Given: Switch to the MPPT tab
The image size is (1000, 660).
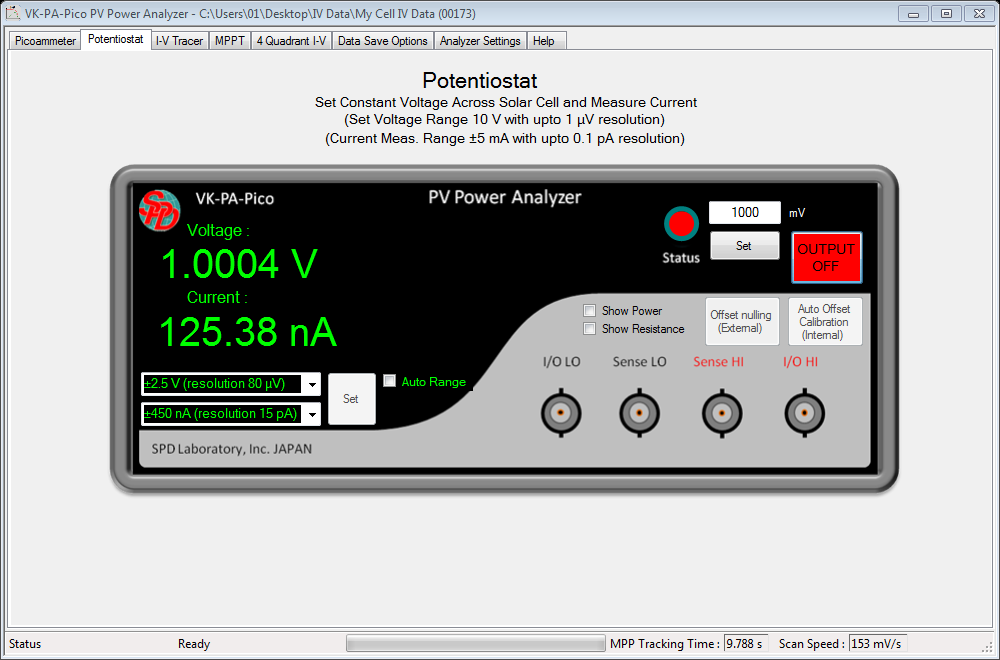Looking at the screenshot, I should coord(230,41).
